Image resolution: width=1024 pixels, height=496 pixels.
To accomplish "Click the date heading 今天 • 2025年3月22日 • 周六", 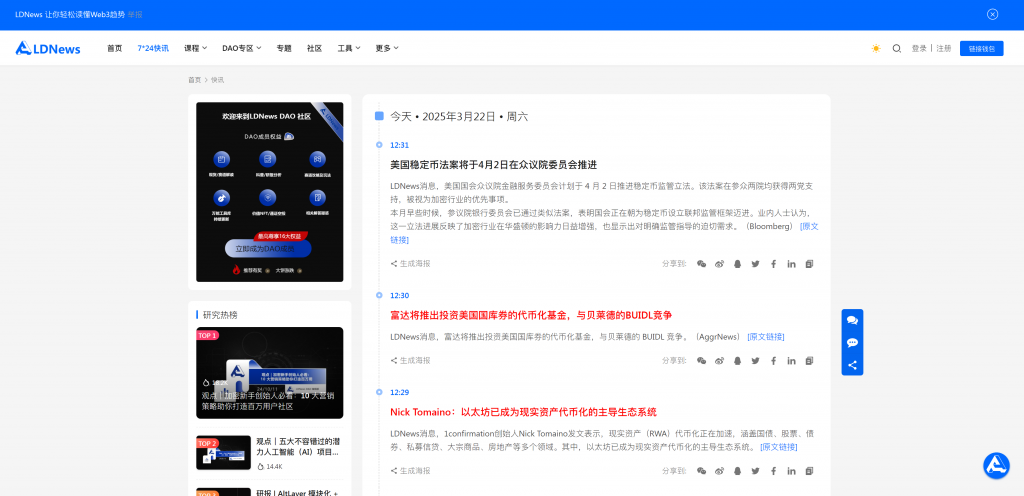I will [x=459, y=117].
